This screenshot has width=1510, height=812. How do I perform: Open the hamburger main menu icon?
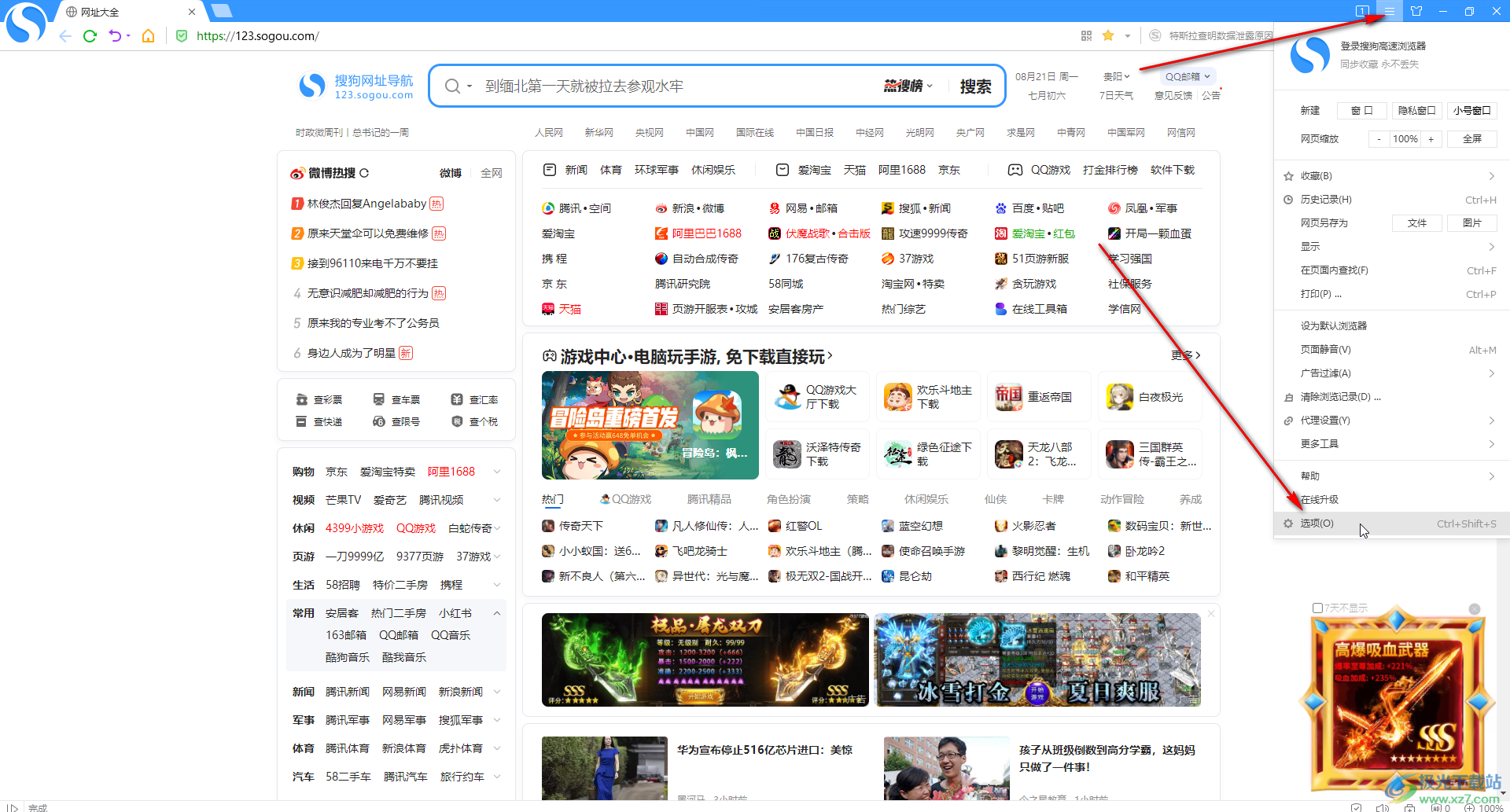1390,11
